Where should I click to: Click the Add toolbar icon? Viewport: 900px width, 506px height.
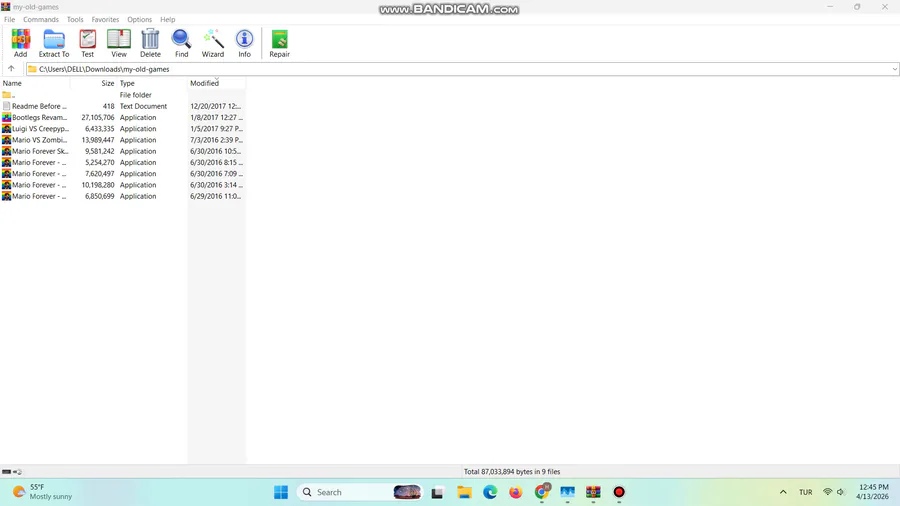(21, 43)
